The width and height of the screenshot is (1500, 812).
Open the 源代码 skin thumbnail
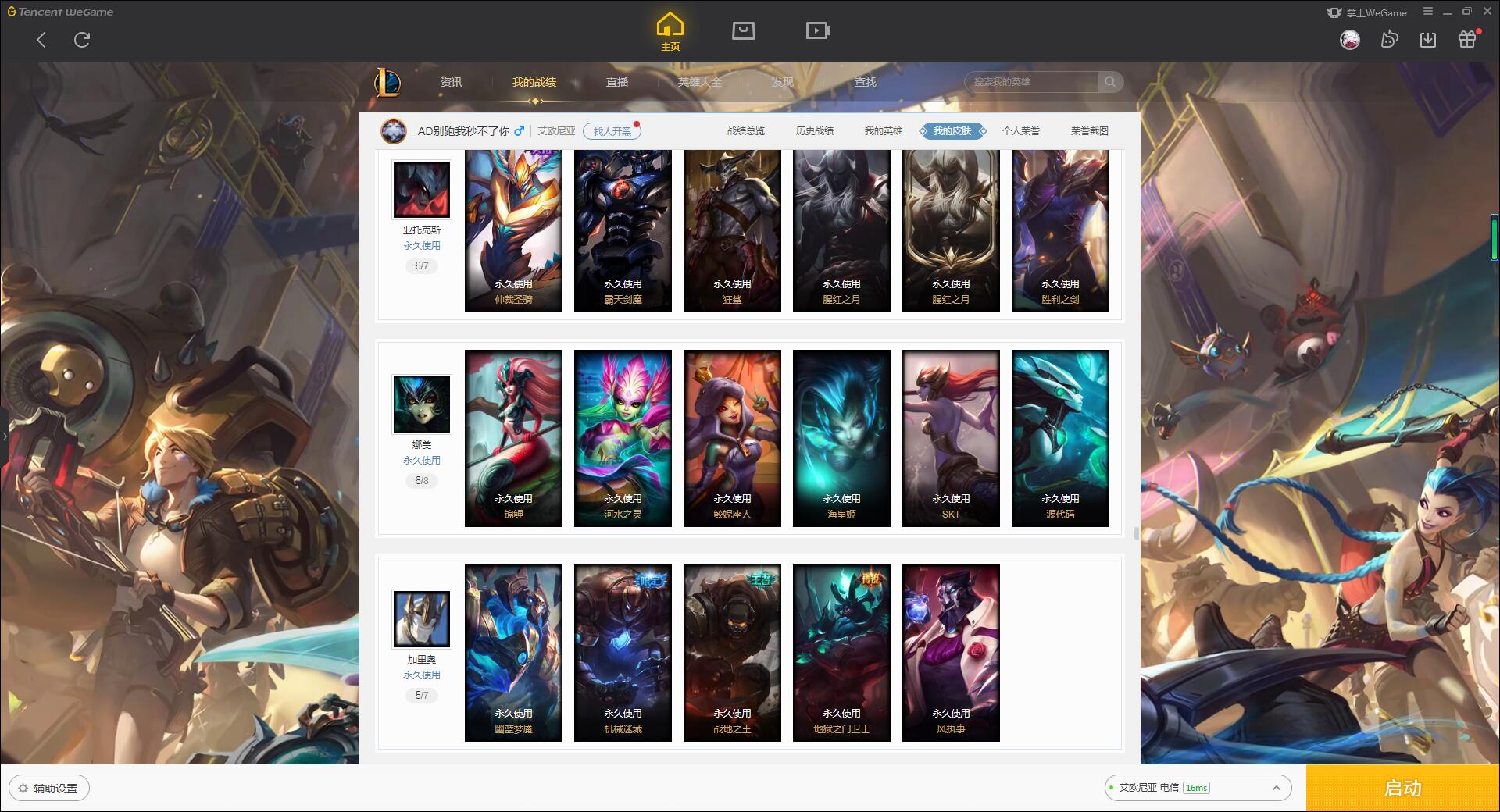pos(1060,438)
